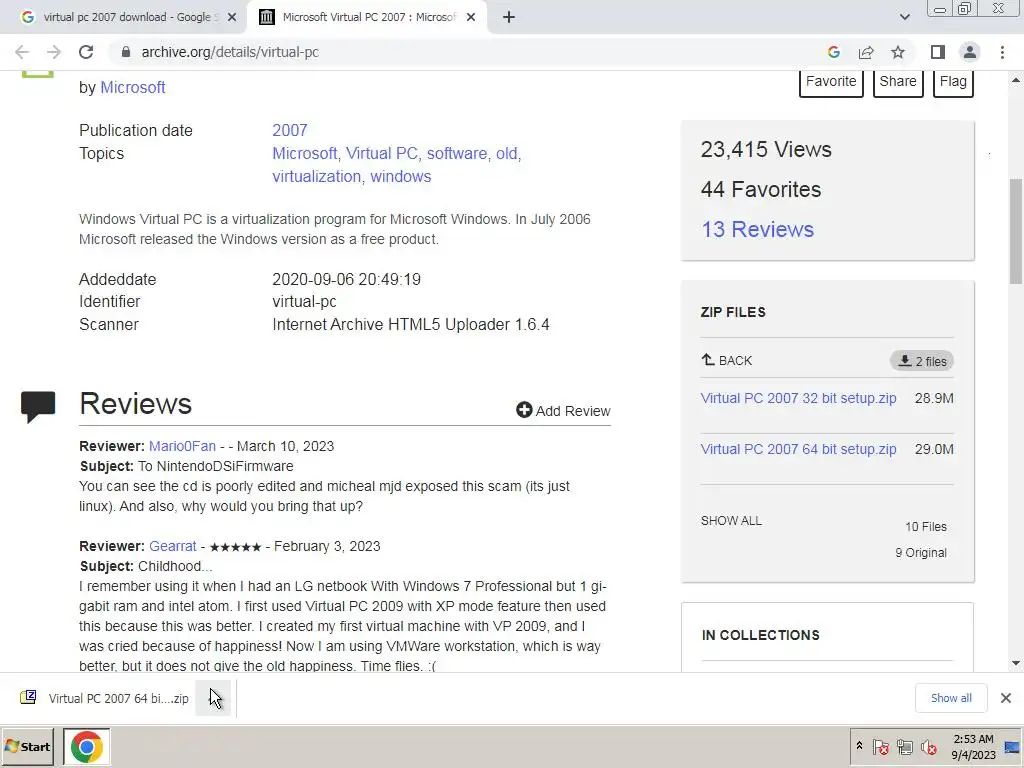
Task: Open Chrome's three-dot menu
Action: pos(1002,52)
